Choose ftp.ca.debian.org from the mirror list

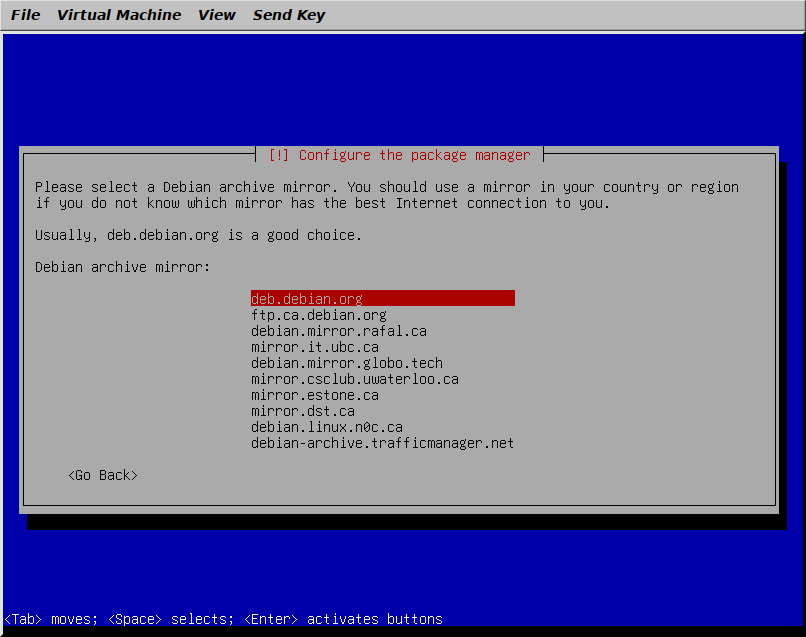(x=318, y=315)
